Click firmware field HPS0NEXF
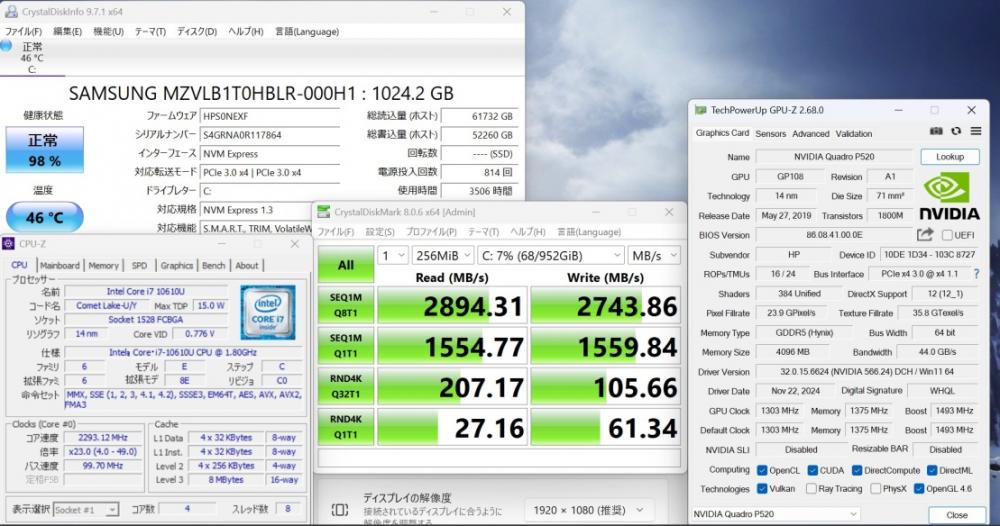This screenshot has width=1000, height=526. [x=270, y=117]
